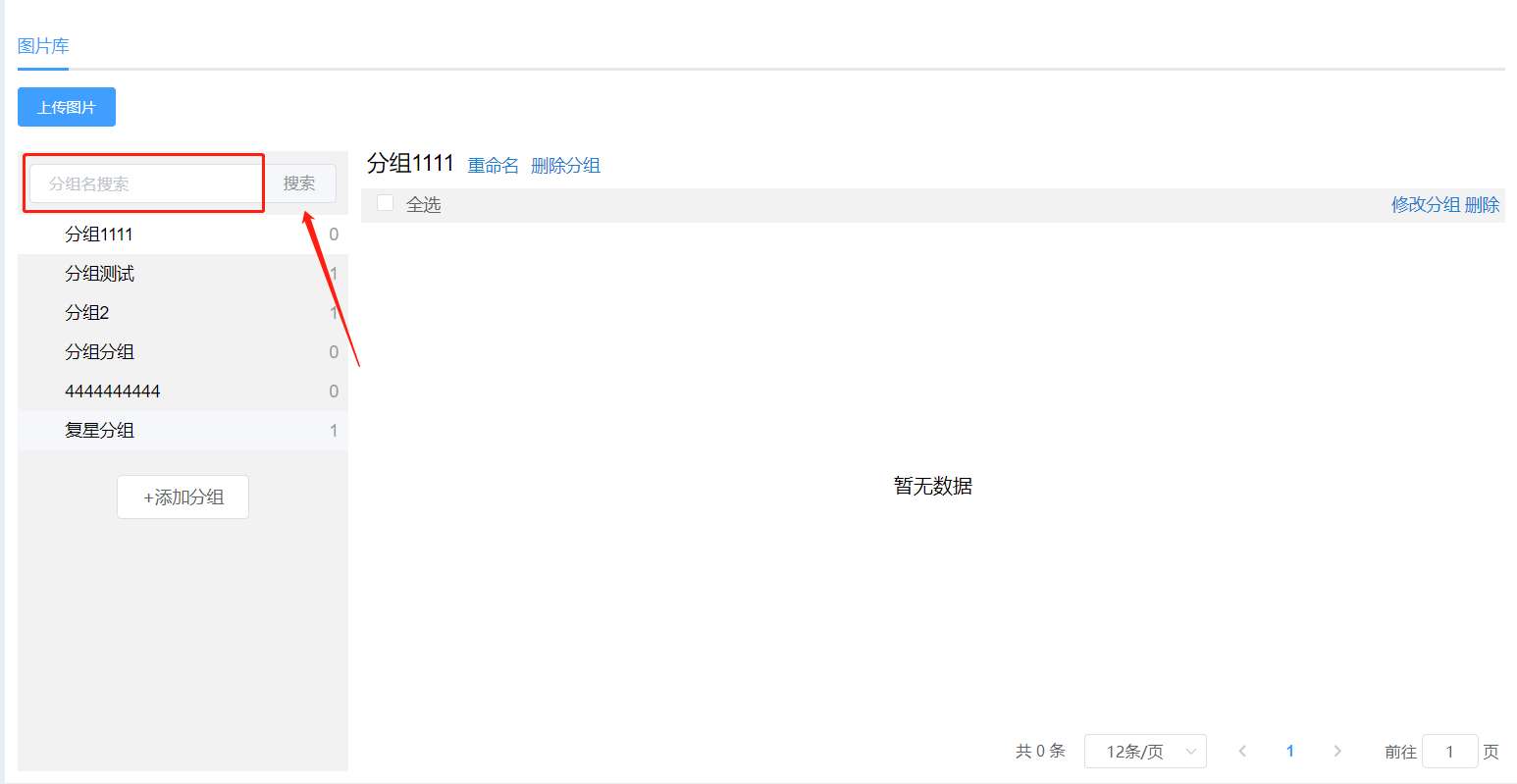Switch to the 图片库 tab
The width and height of the screenshot is (1517, 784).
pos(43,46)
